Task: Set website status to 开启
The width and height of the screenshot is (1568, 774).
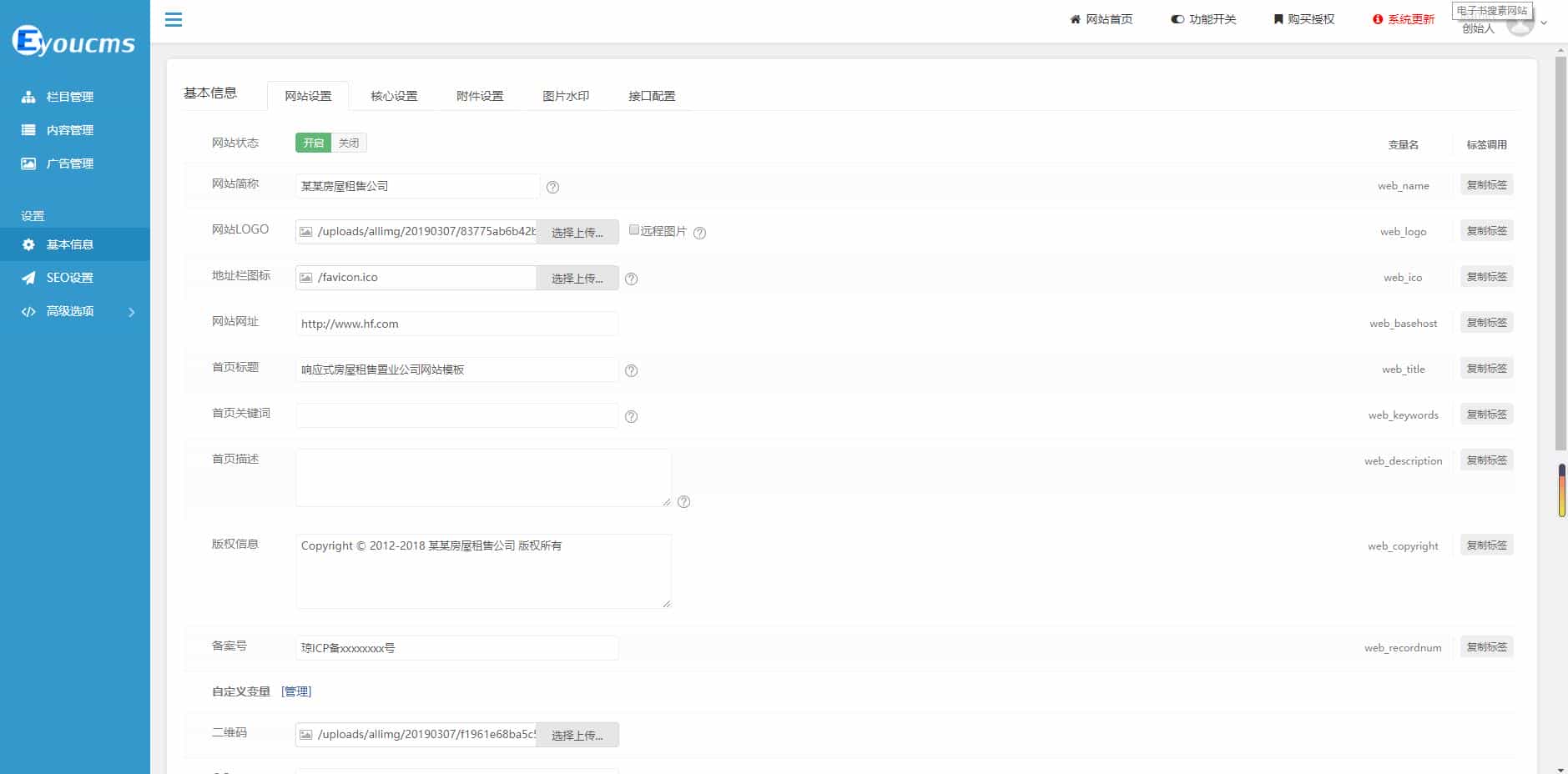Action: [x=313, y=143]
